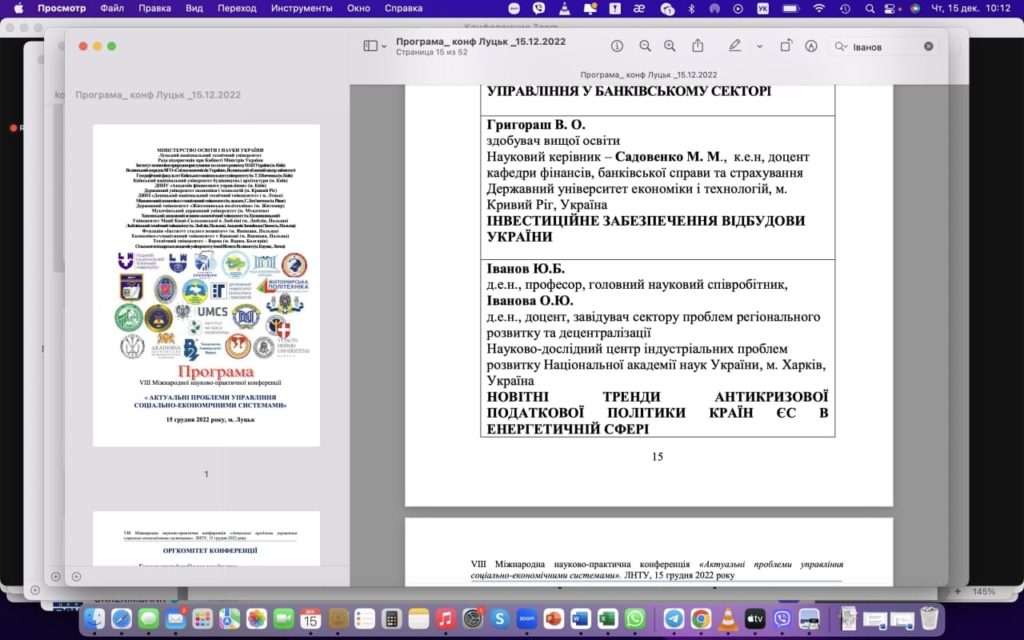Open the Вид menu
1024x640 pixels.
click(194, 8)
